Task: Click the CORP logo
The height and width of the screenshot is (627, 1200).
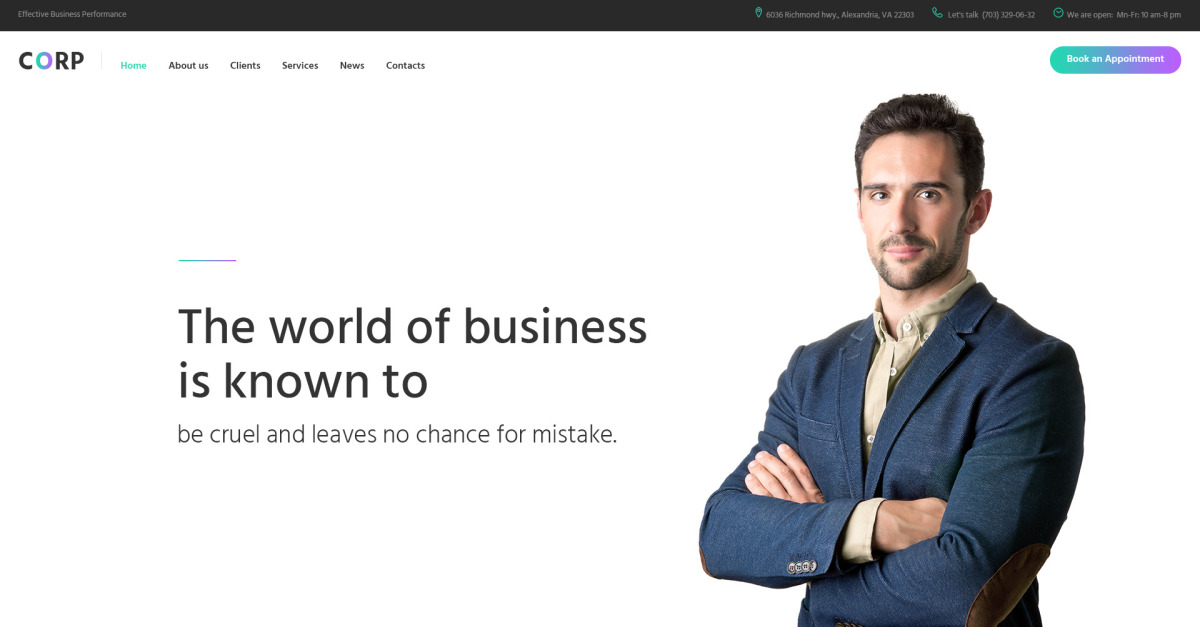Action: point(51,61)
